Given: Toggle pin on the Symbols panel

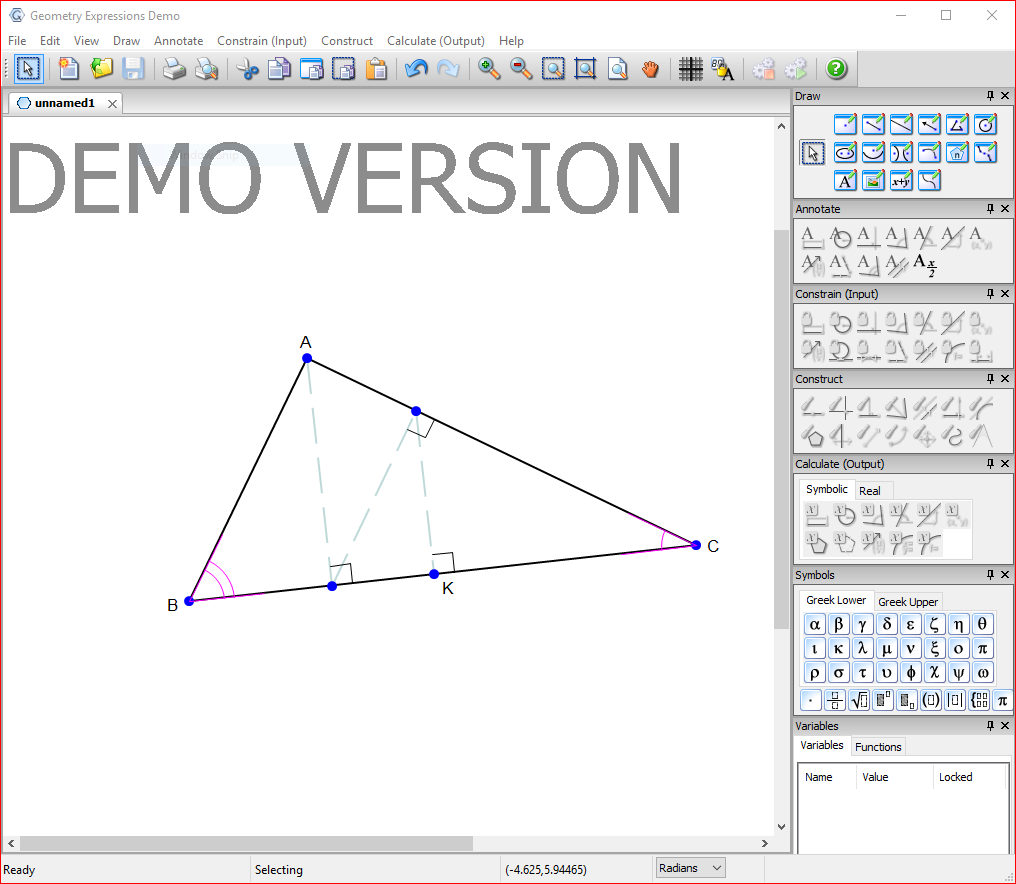Looking at the screenshot, I should click(x=990, y=575).
